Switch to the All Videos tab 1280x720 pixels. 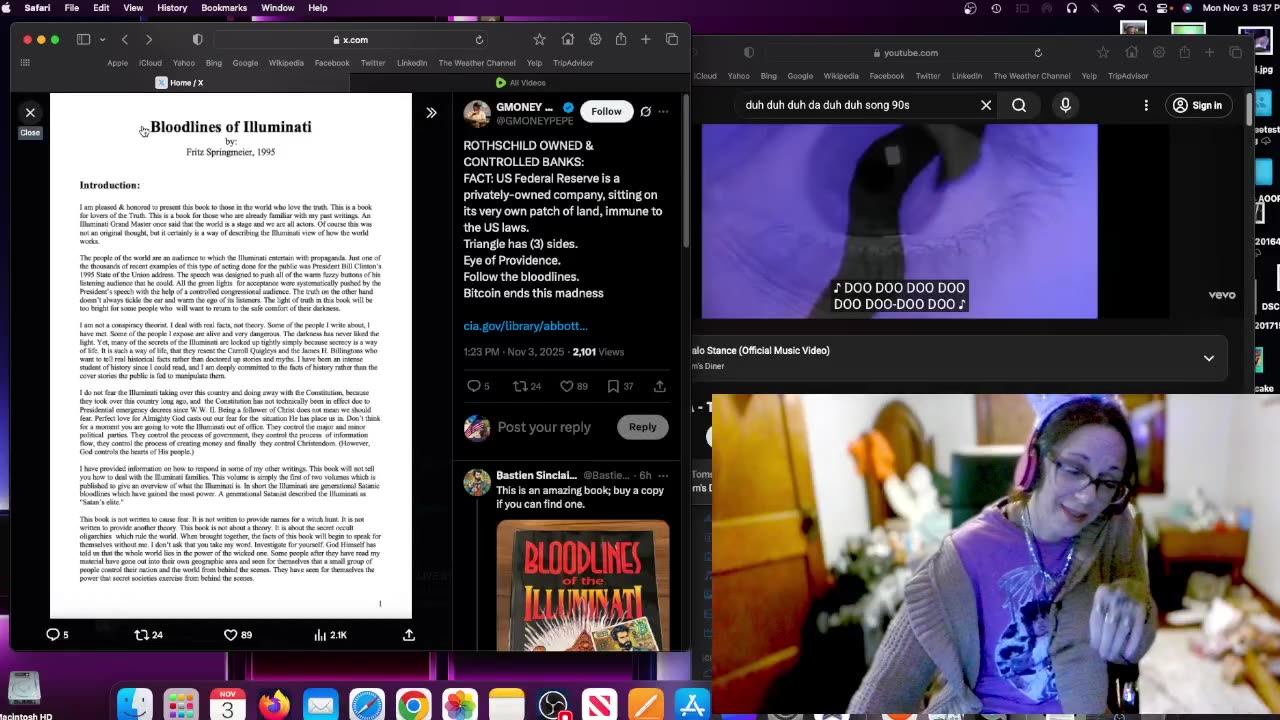[521, 83]
